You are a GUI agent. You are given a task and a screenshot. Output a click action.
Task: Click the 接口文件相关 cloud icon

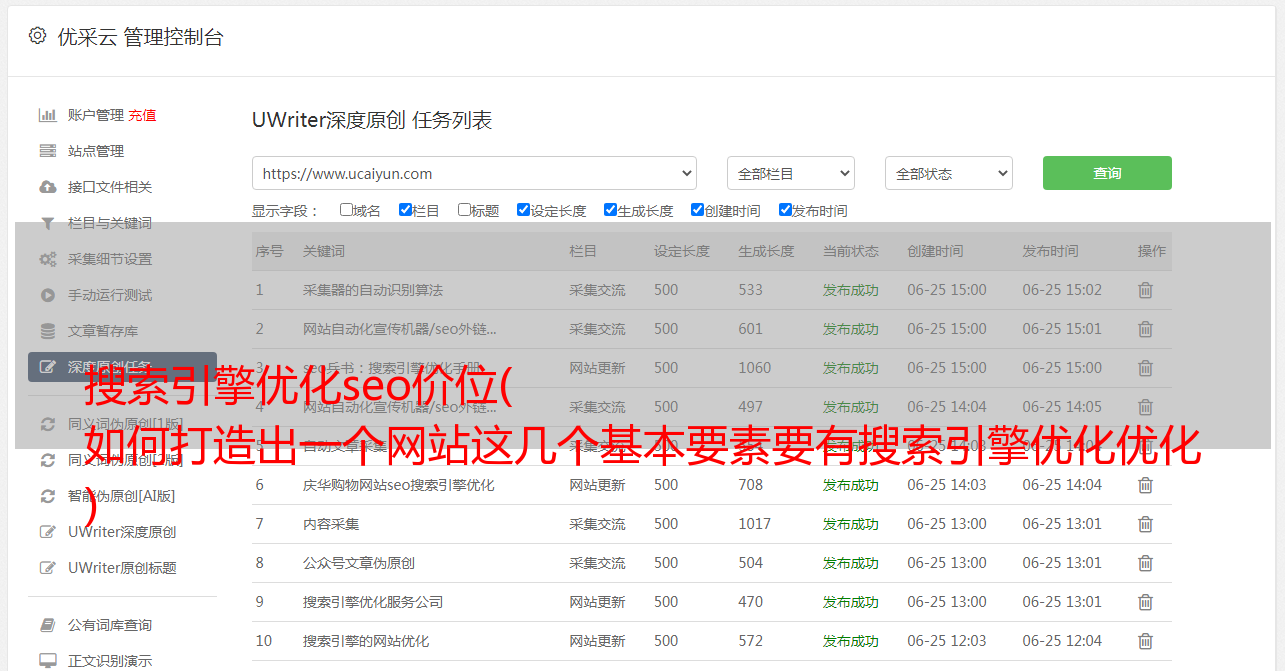(47, 187)
